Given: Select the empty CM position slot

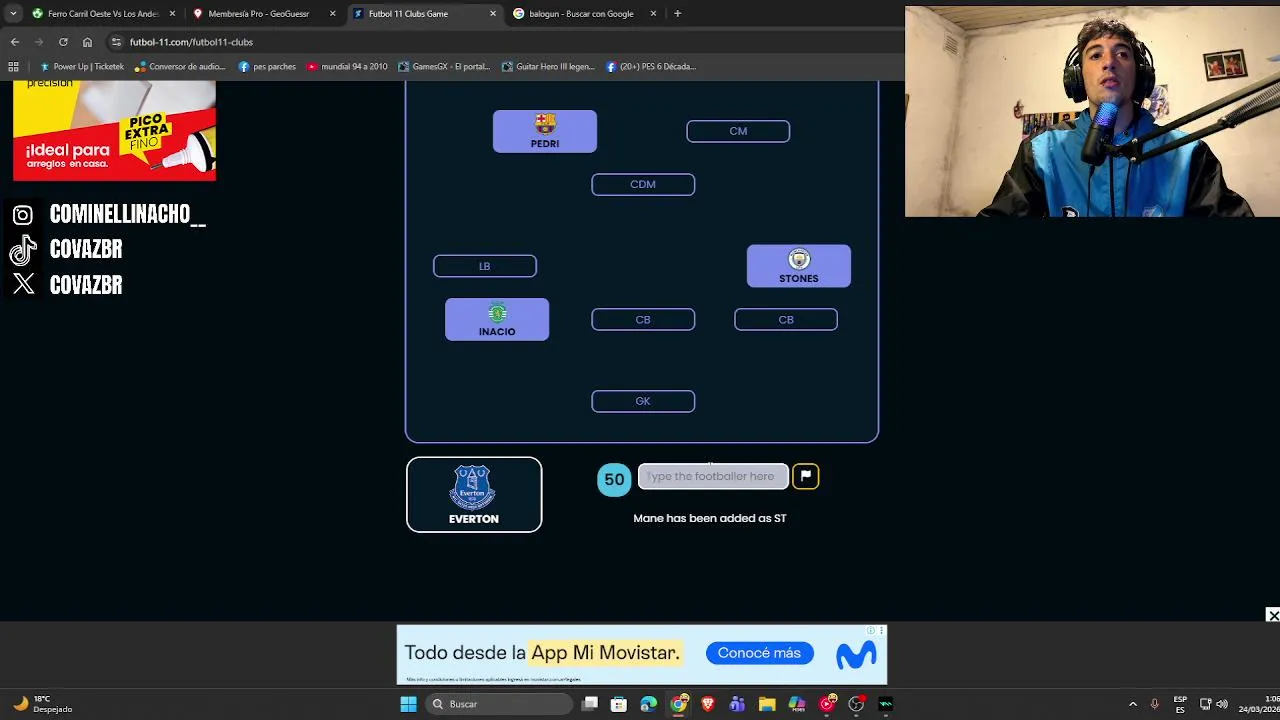Looking at the screenshot, I should click(738, 131).
